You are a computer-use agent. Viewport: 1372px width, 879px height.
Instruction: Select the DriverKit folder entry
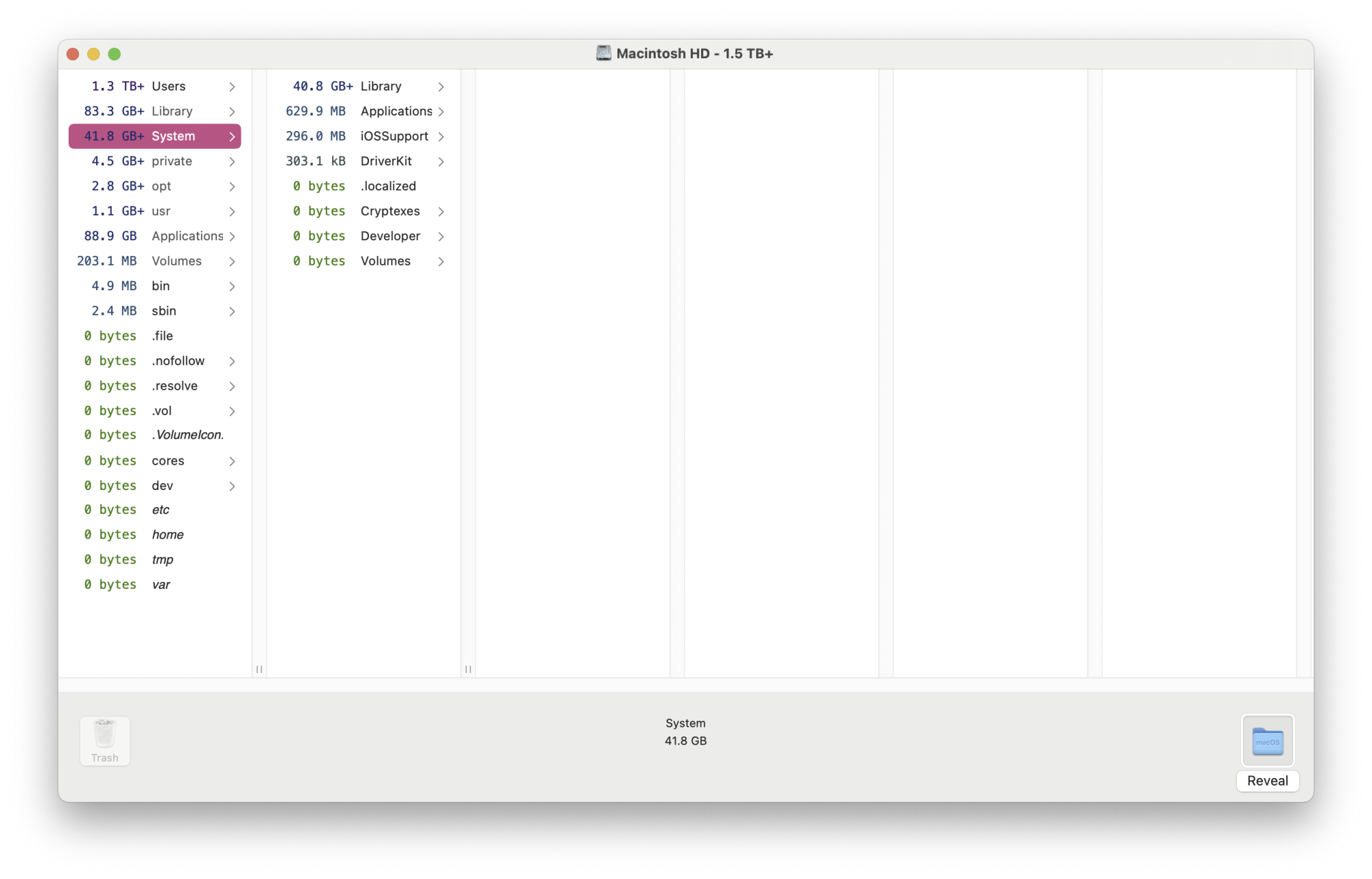coord(364,161)
